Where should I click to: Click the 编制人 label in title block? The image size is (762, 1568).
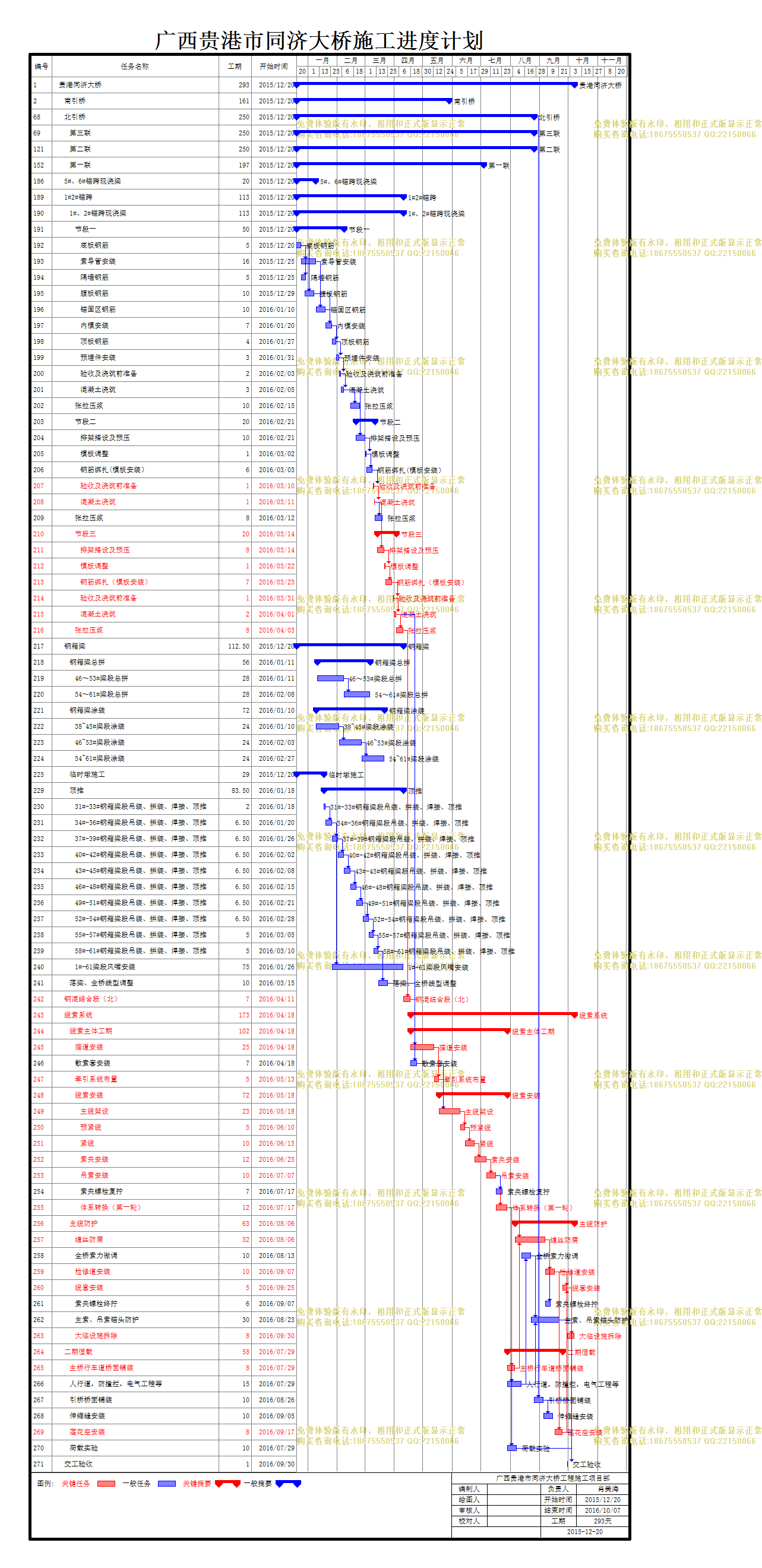tap(469, 1489)
